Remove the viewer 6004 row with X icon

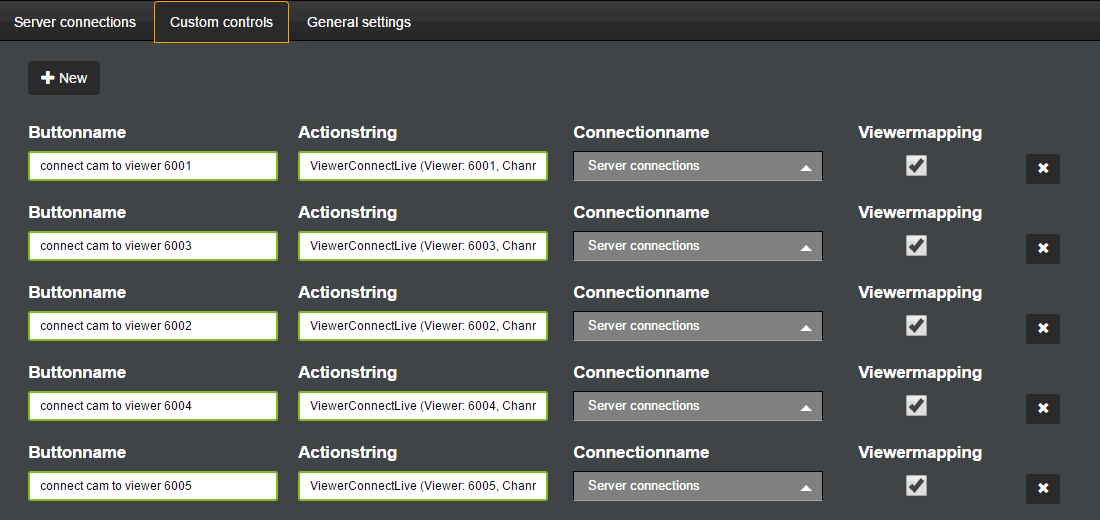(x=1042, y=408)
